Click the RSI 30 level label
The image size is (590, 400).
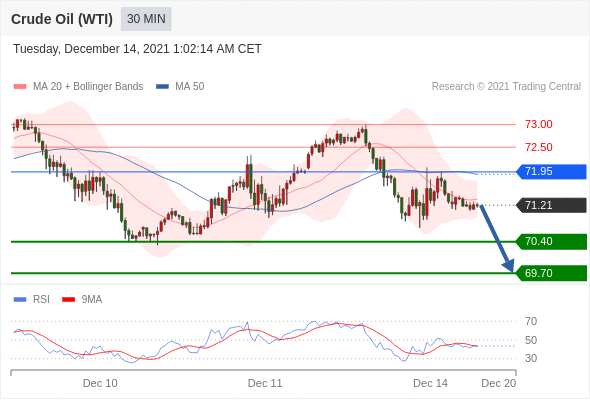click(531, 358)
